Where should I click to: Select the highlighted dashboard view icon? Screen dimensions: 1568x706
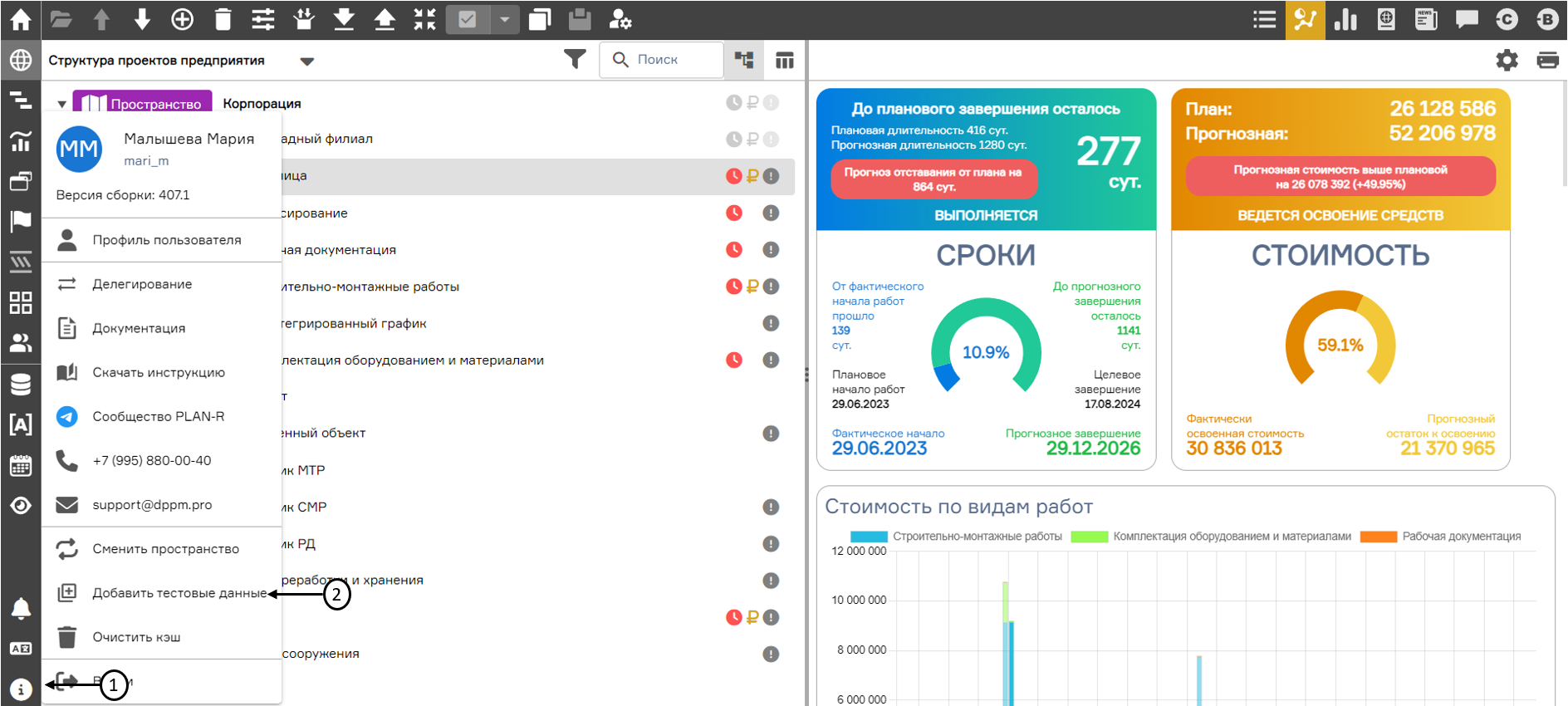point(1305,19)
